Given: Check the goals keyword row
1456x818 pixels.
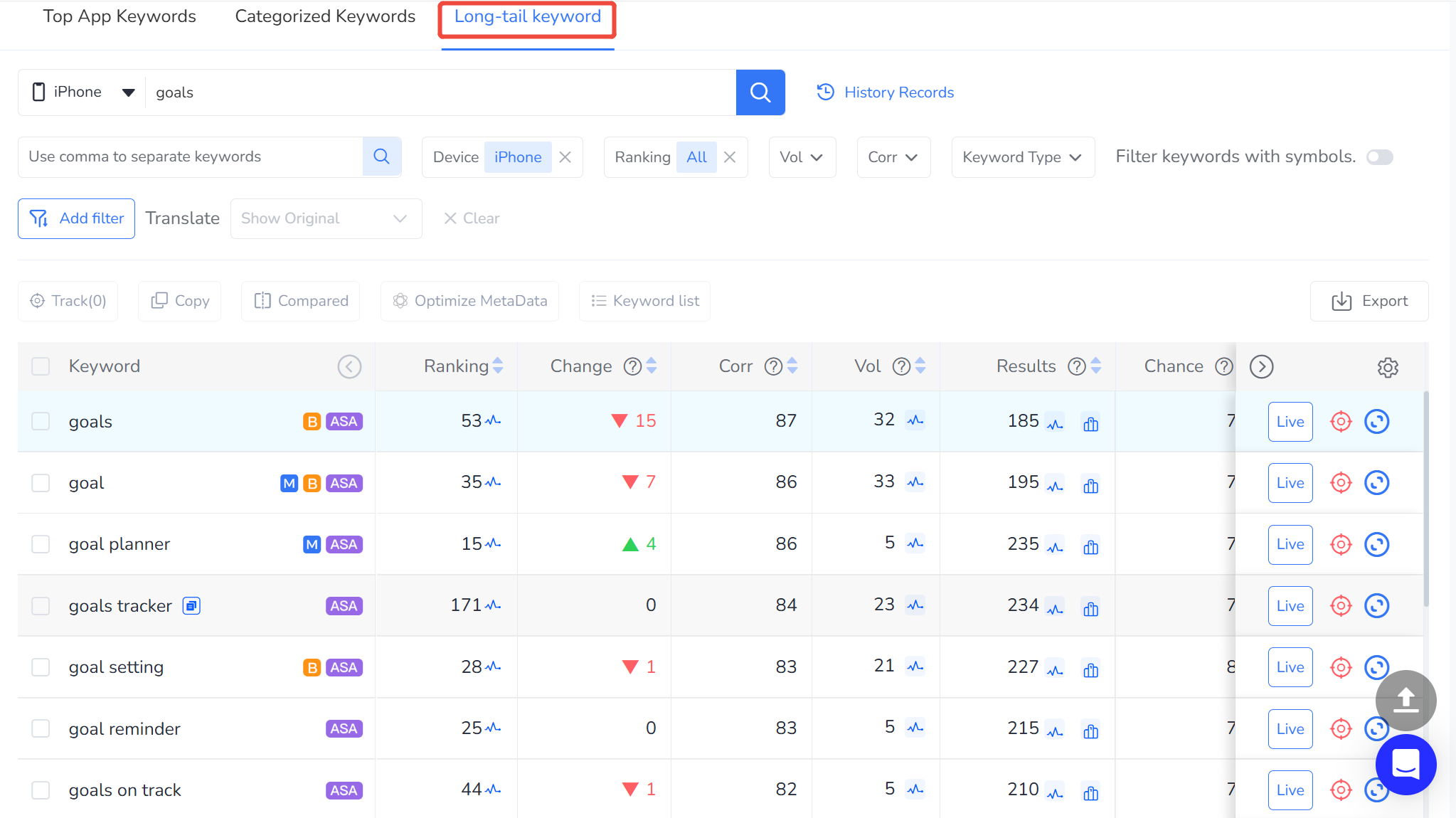Looking at the screenshot, I should [x=41, y=421].
